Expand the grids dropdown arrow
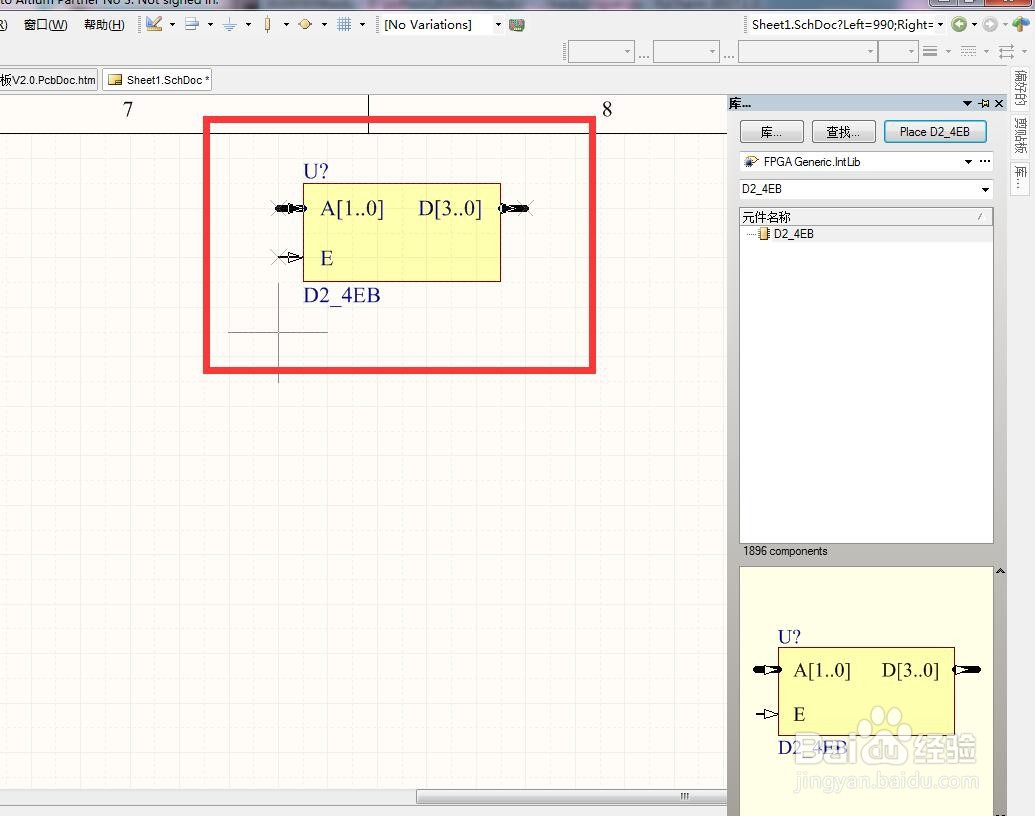 coord(362,24)
